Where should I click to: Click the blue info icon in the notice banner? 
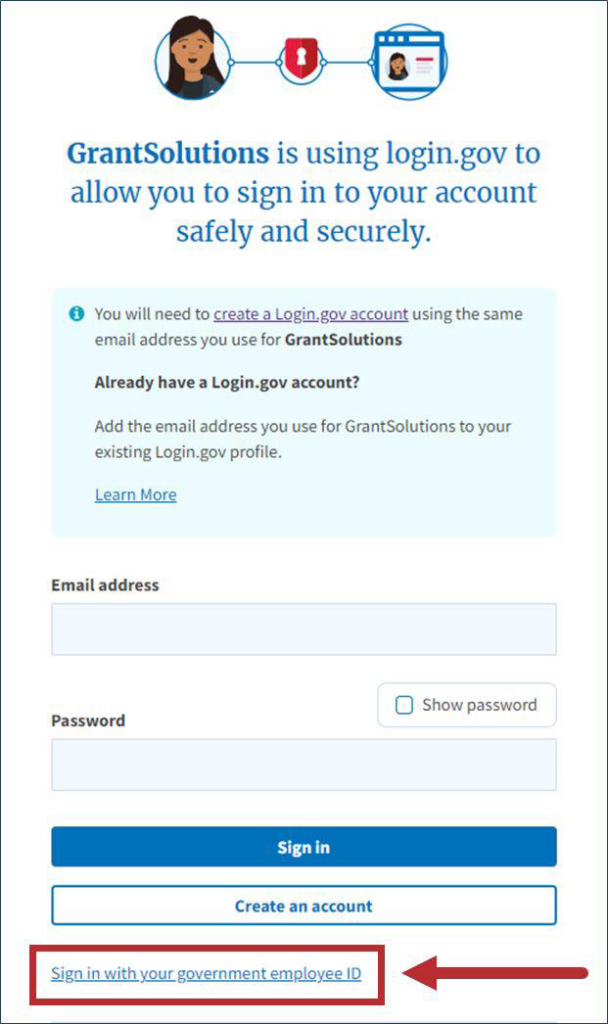[x=78, y=313]
